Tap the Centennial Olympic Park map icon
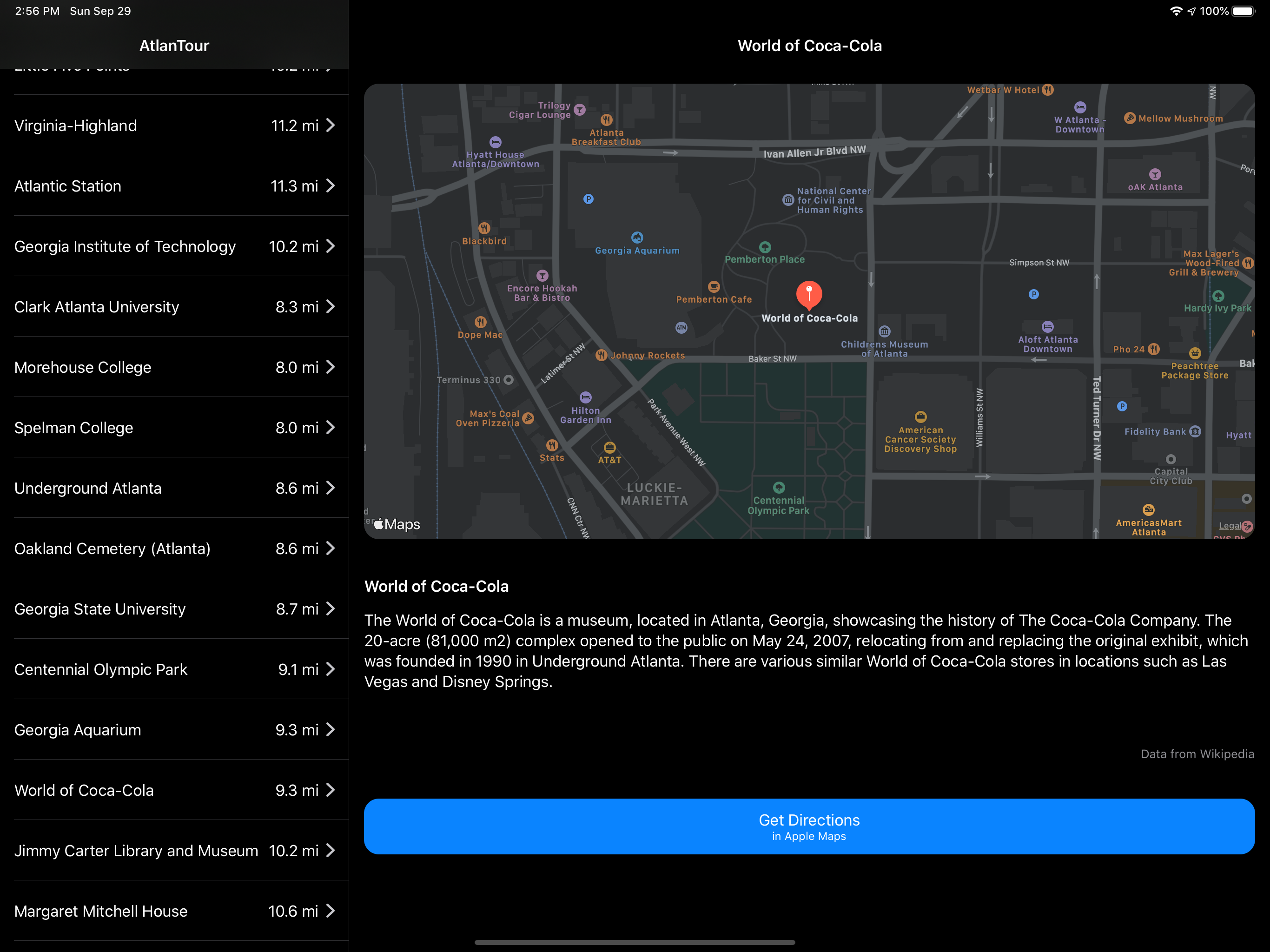The image size is (1270, 952). click(779, 488)
